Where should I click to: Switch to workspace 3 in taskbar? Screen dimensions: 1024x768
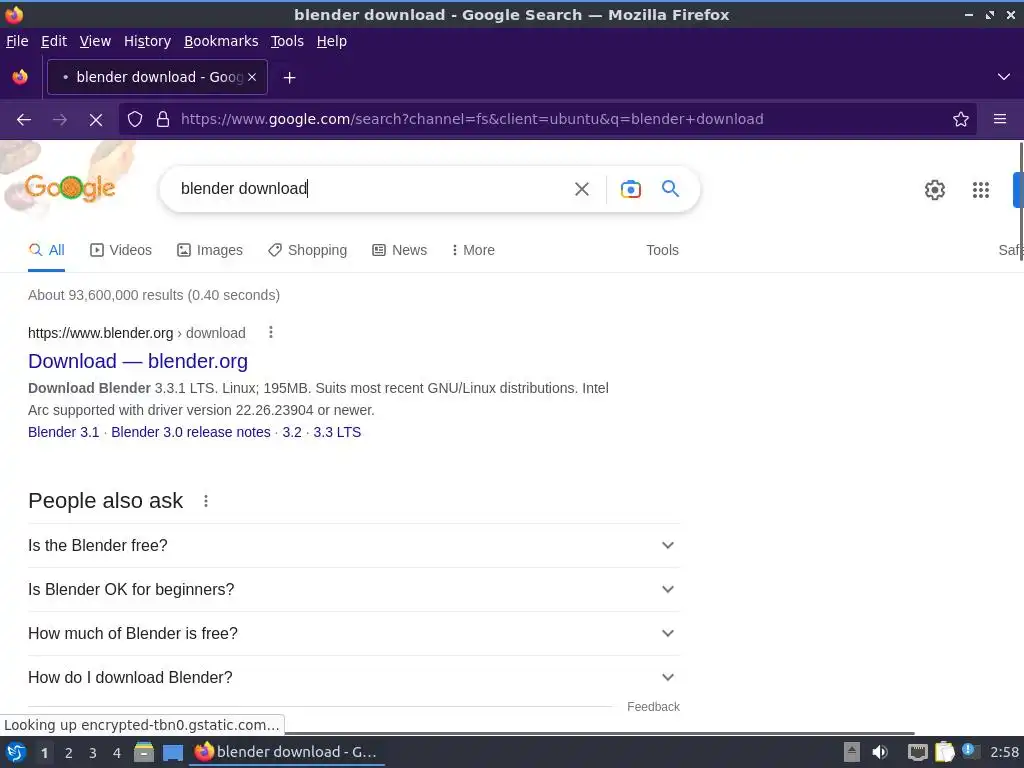(93, 753)
